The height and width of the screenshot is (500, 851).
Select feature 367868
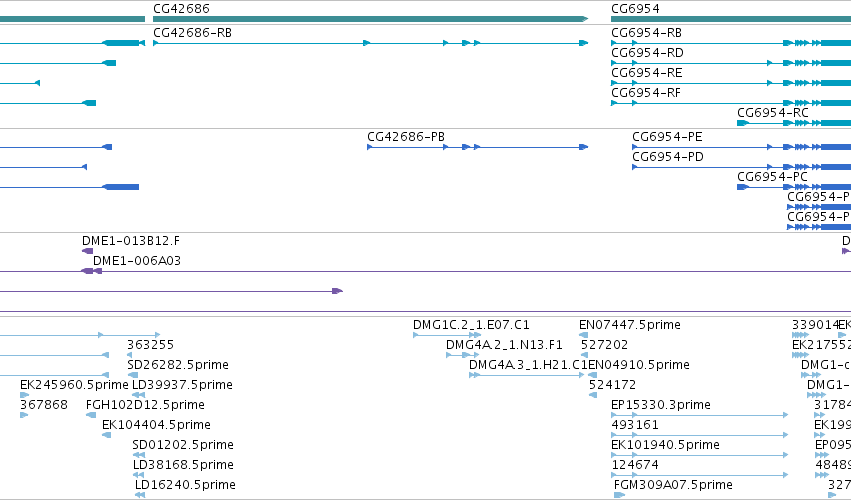(24, 415)
